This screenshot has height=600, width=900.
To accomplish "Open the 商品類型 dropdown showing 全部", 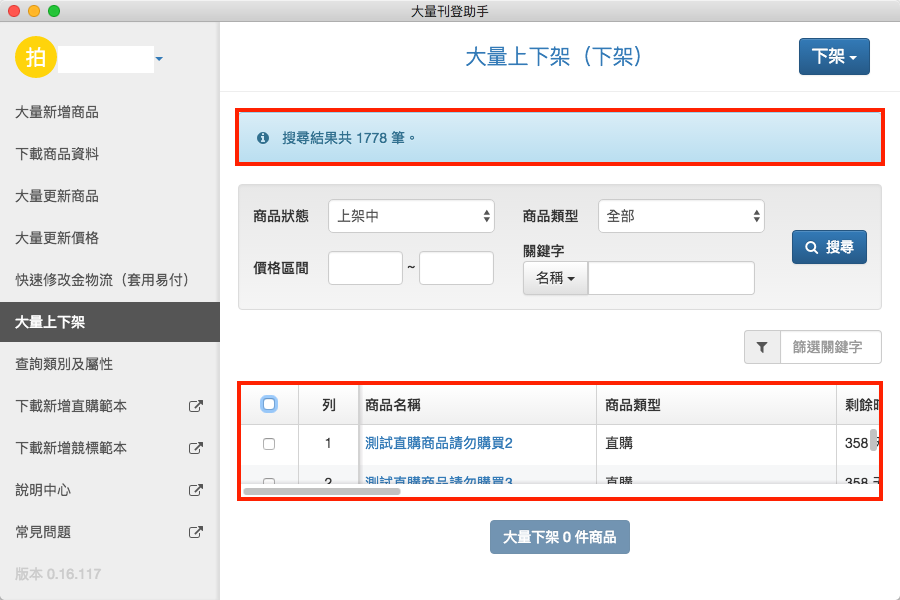I will coord(680,216).
